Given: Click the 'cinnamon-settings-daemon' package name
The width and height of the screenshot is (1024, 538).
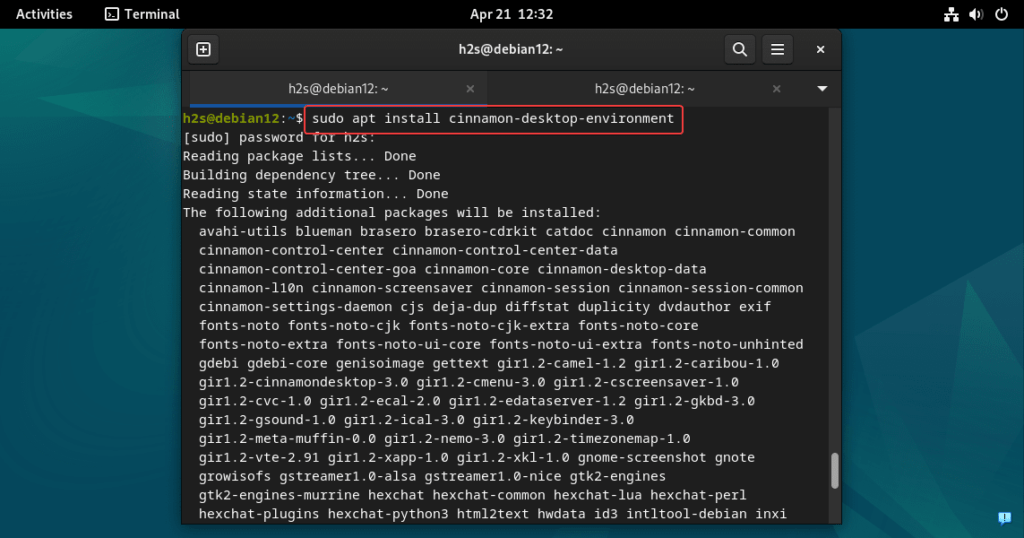Looking at the screenshot, I should pyautogui.click(x=295, y=307).
